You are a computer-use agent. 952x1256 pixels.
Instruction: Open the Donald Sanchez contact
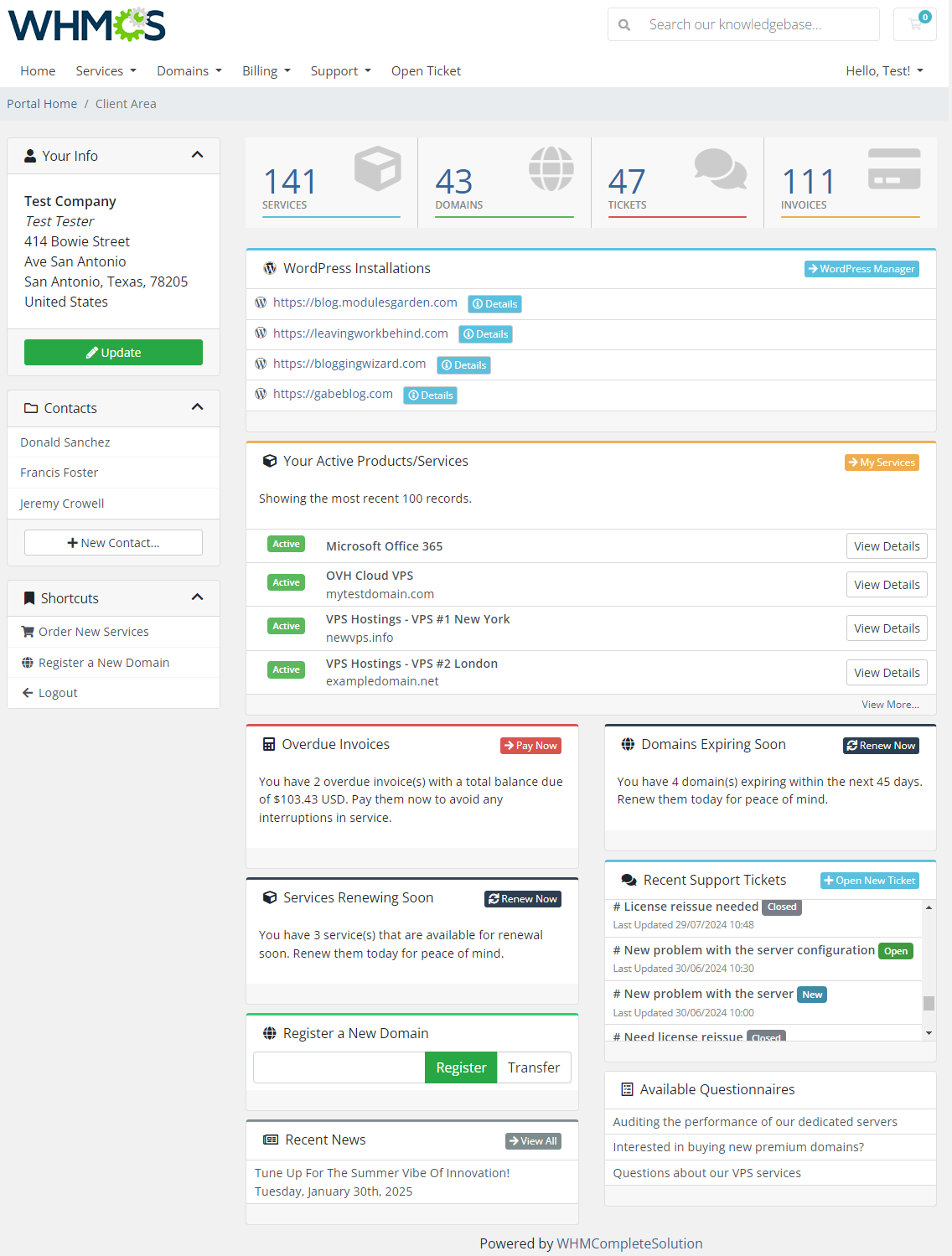(x=65, y=442)
